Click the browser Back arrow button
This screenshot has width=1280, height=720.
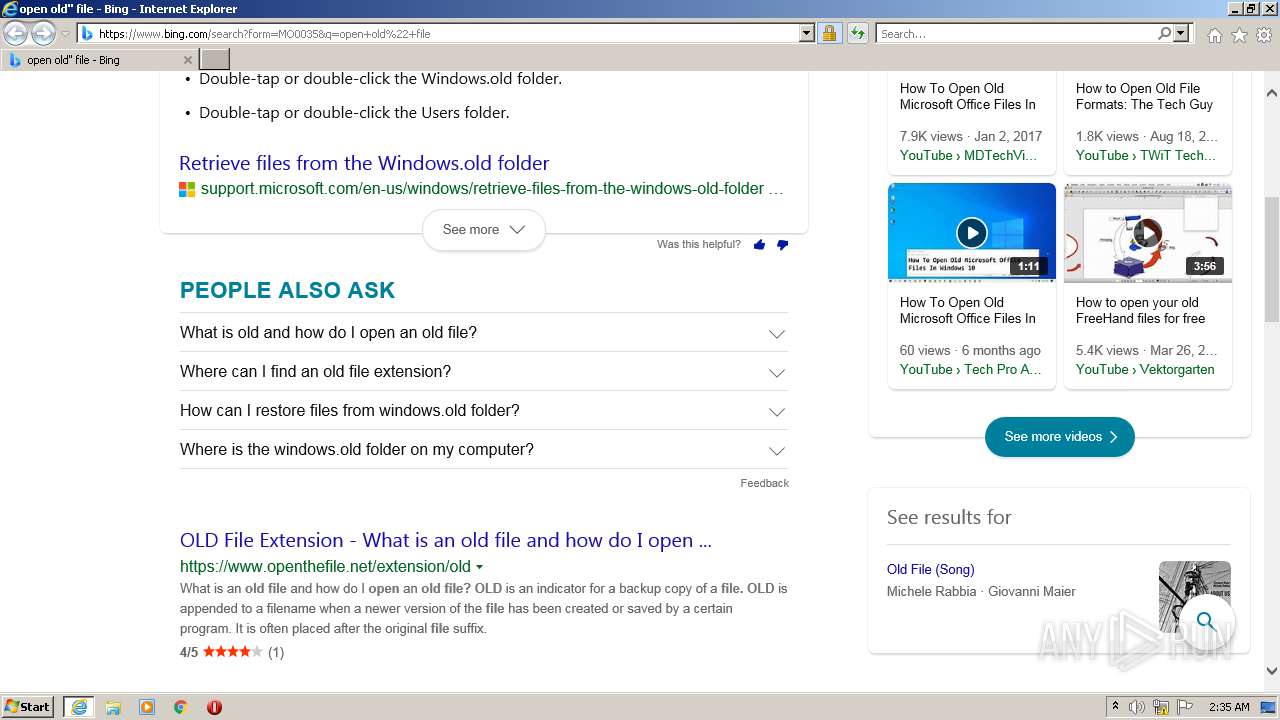pos(15,33)
